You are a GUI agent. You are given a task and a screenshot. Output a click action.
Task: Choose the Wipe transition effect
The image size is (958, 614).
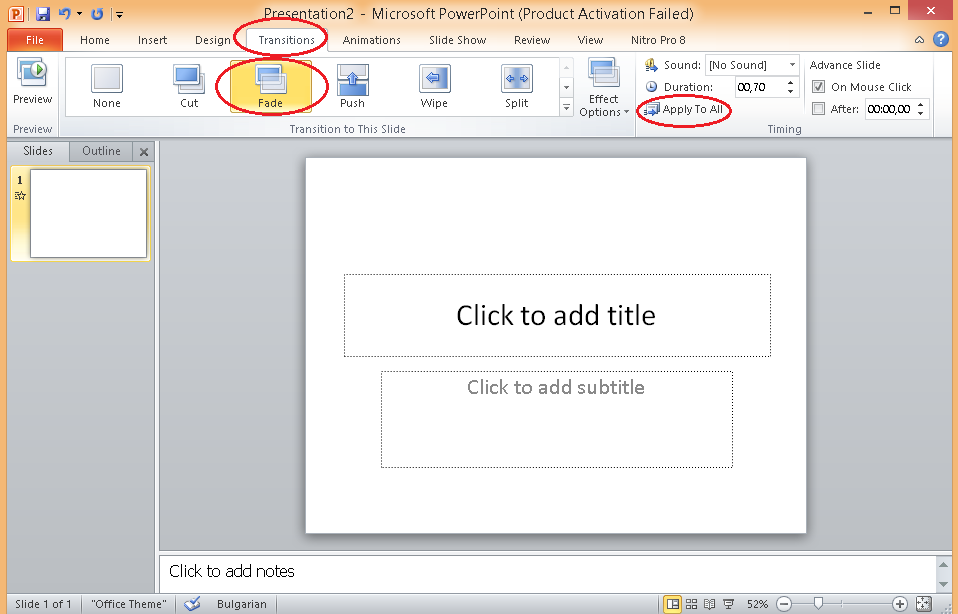434,86
